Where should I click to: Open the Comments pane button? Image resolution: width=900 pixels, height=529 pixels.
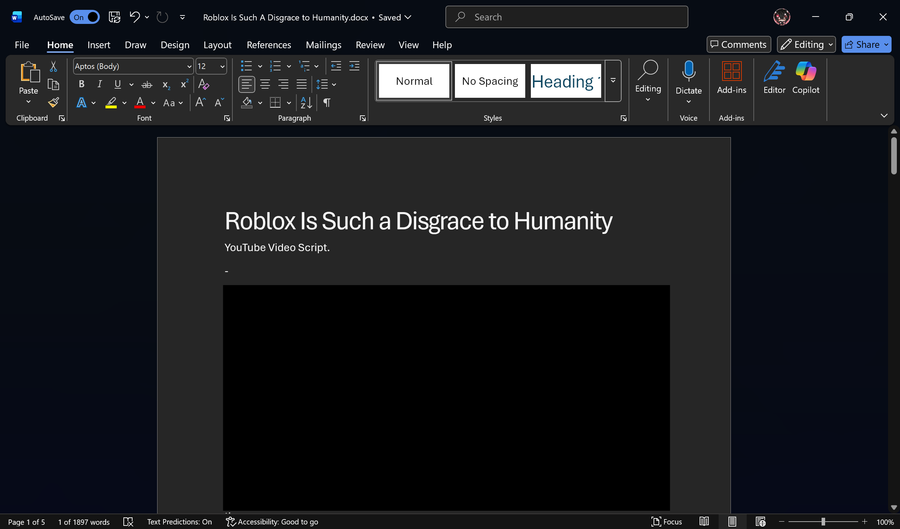(738, 44)
